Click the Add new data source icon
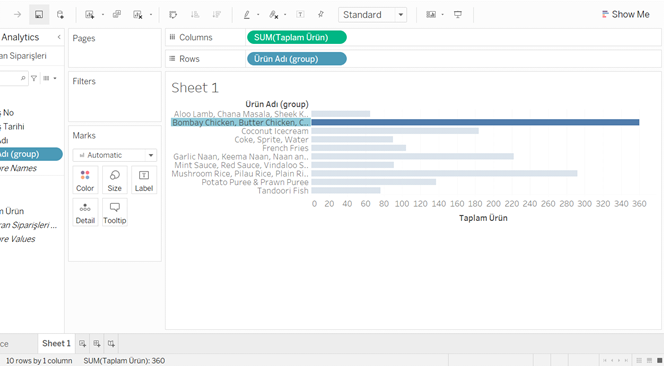The width and height of the screenshot is (664, 366). (60, 14)
